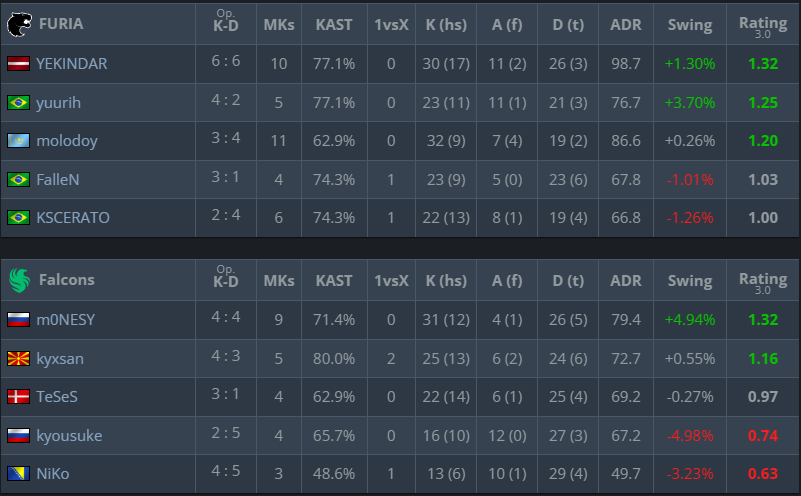This screenshot has width=801, height=496.
Task: Open the FURIA team page link
Action: click(x=60, y=24)
